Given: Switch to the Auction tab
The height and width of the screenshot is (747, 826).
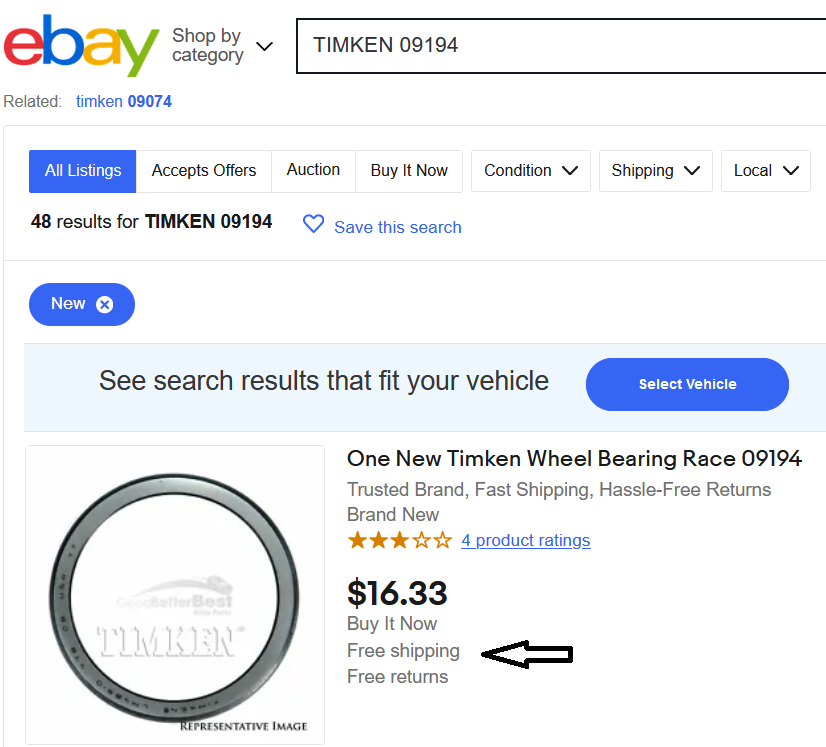Looking at the screenshot, I should 313,171.
